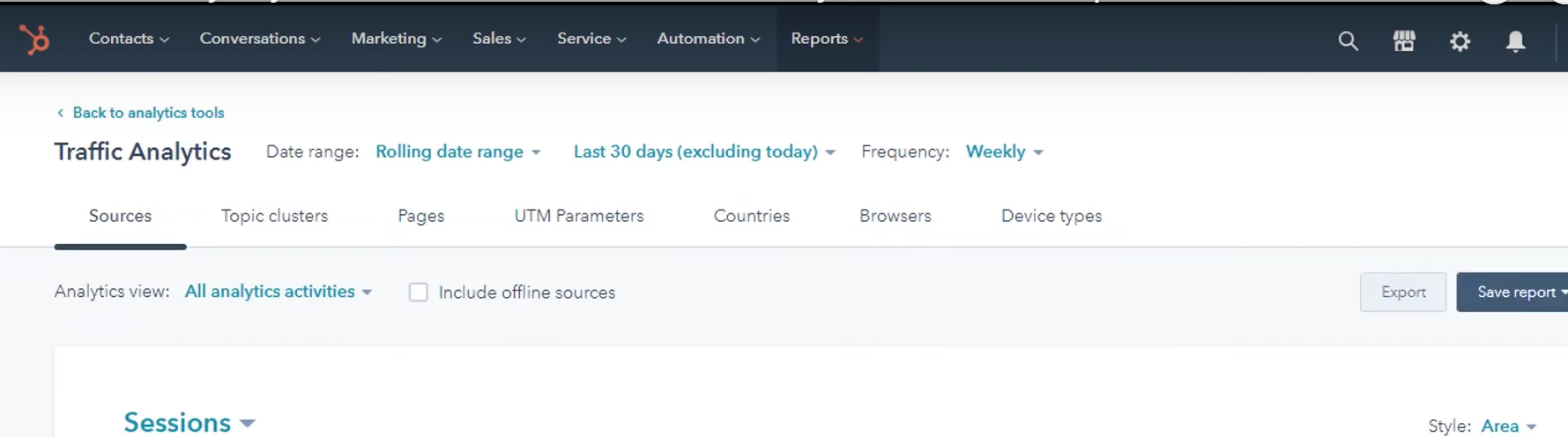Switch to UTM Parameters tab
Screen dimensions: 1568x437
[579, 216]
